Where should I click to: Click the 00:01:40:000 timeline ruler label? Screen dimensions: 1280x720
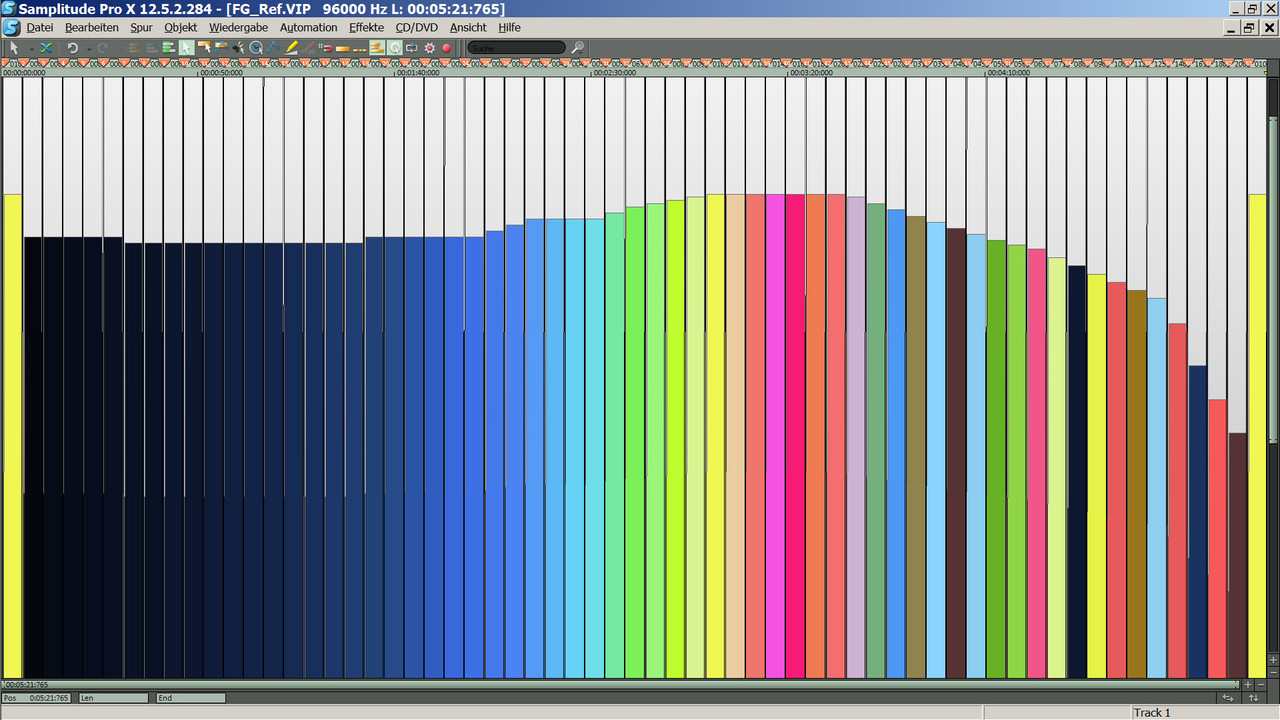[418, 73]
